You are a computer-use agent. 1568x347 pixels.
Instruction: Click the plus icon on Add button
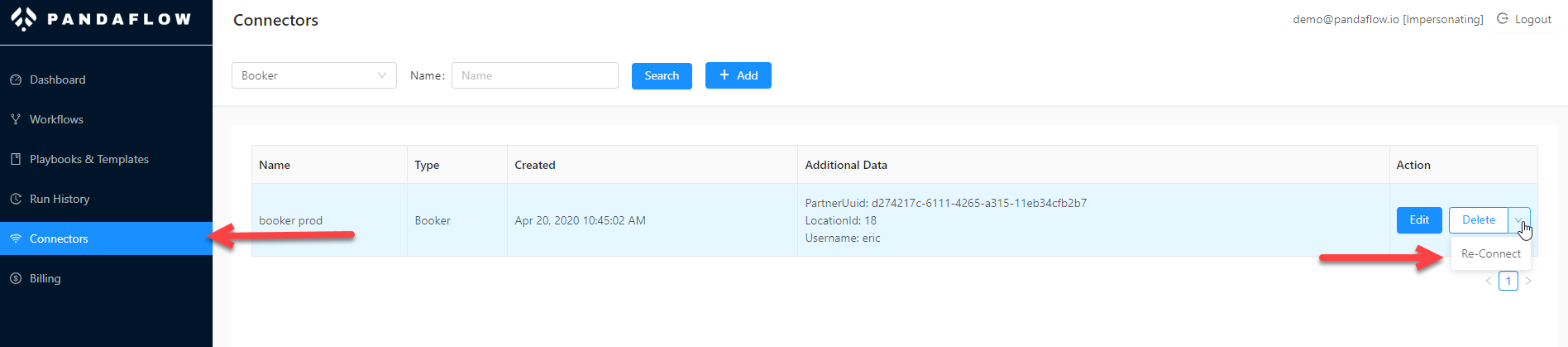(x=724, y=75)
